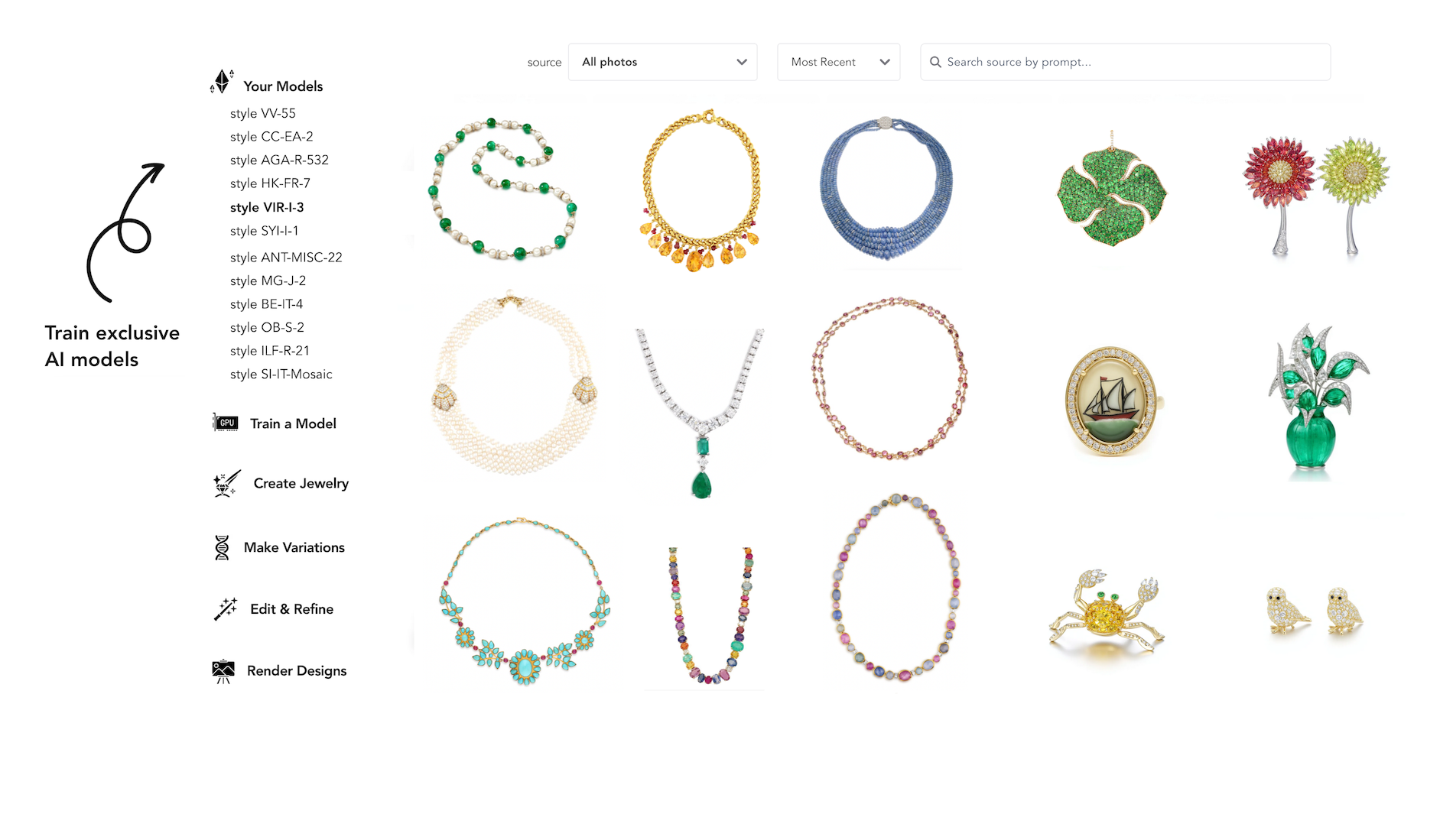
Task: Click the DNA Make Variations icon
Action: (x=222, y=547)
